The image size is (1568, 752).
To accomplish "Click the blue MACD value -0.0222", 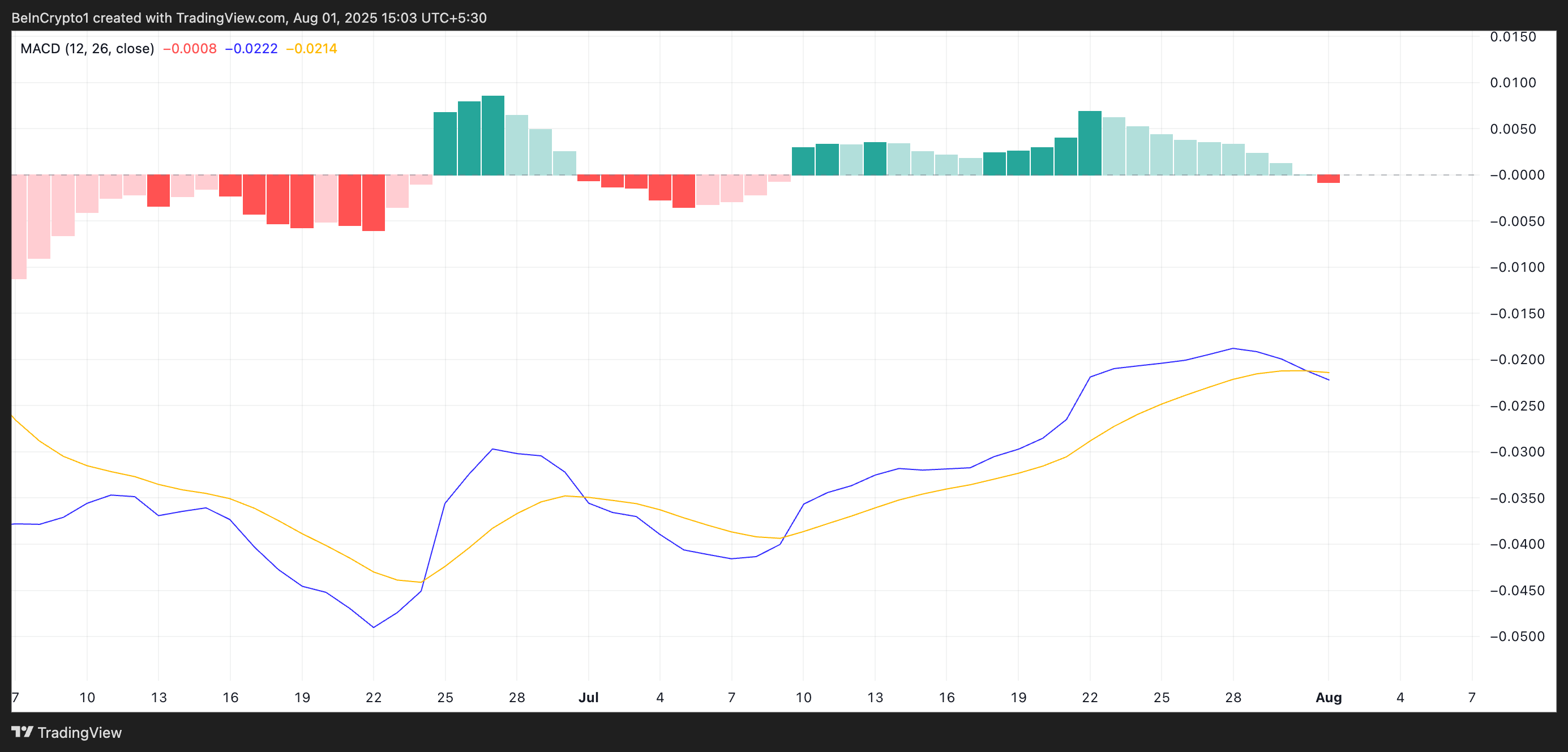I will click(x=252, y=49).
